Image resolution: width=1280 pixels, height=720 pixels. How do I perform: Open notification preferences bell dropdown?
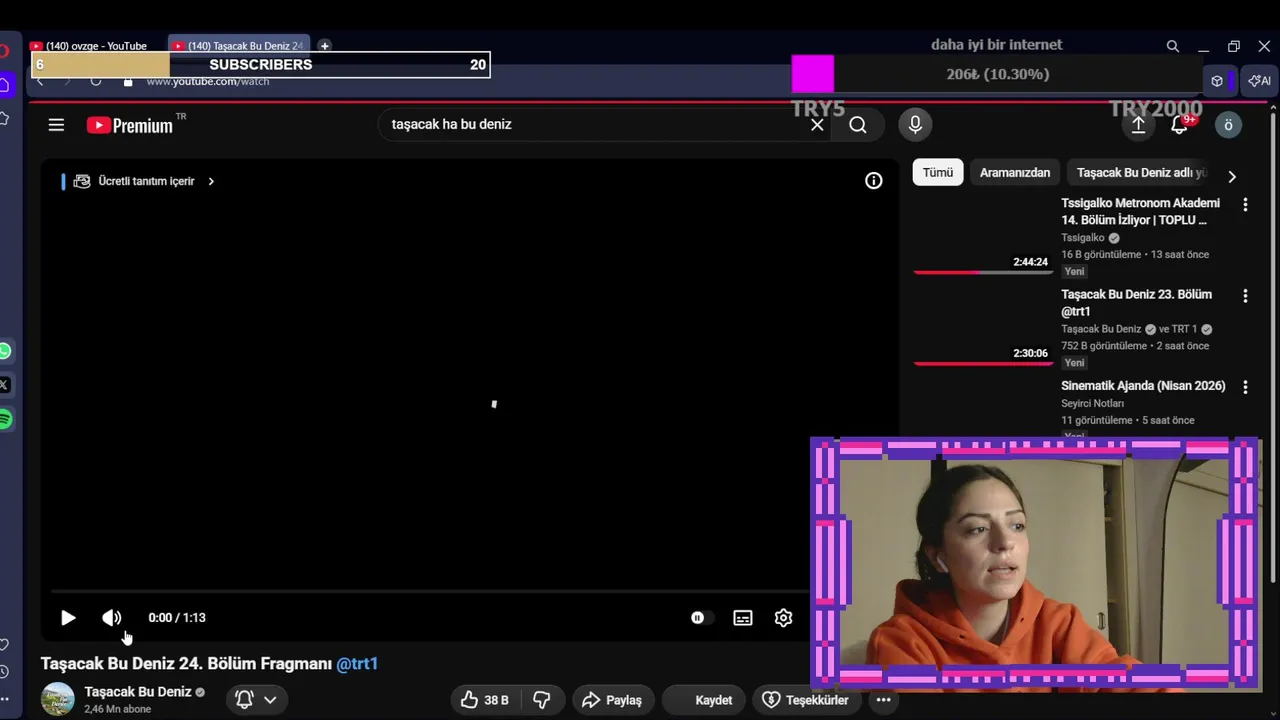point(256,700)
